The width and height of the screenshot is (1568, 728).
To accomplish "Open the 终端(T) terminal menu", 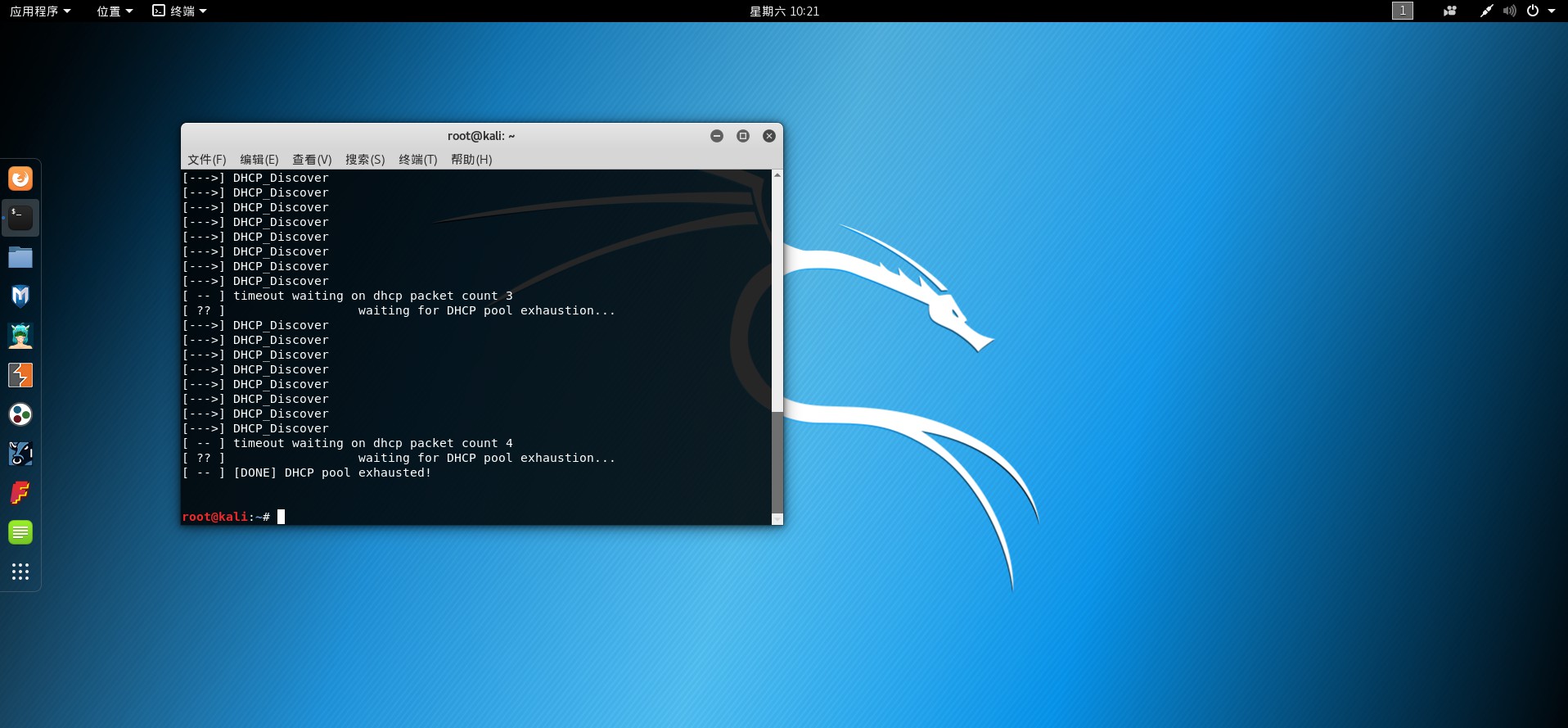I will 417,160.
